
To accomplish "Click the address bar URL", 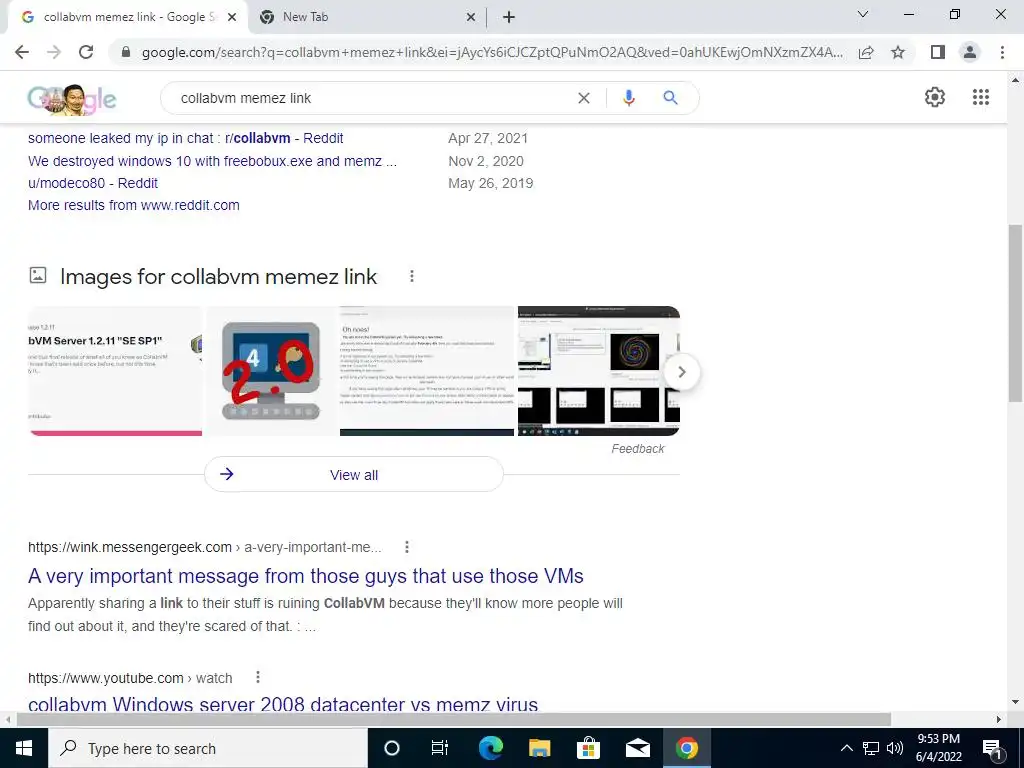I will tap(492, 52).
